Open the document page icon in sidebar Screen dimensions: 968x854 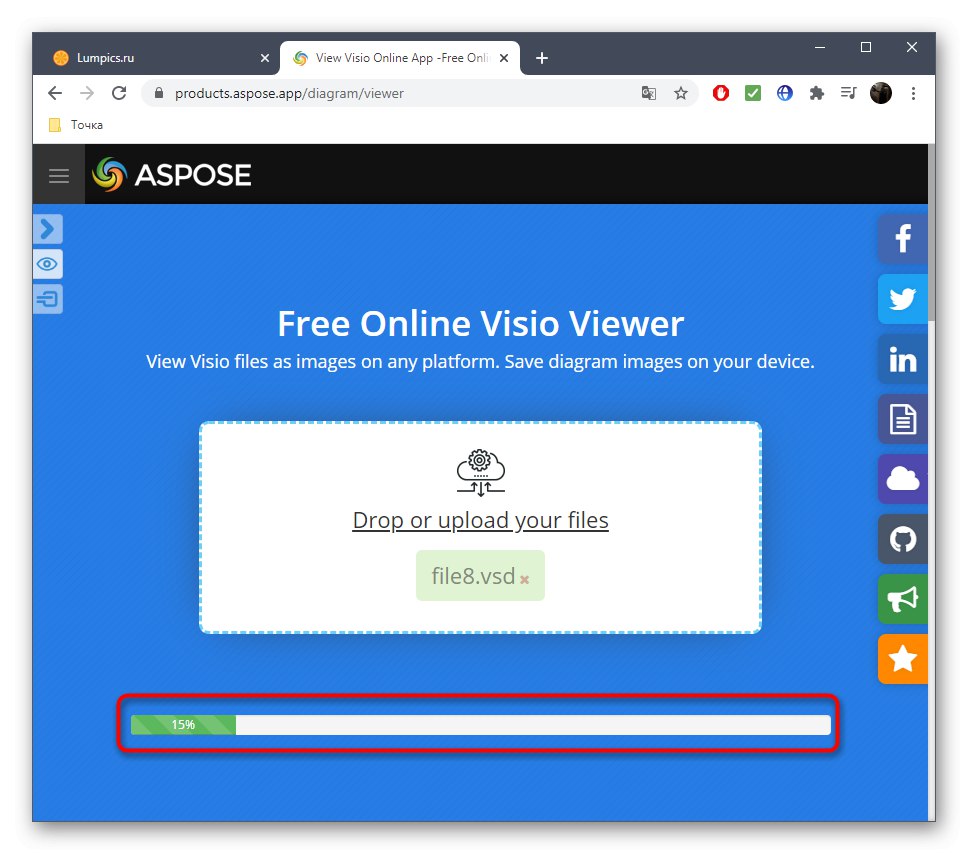(903, 419)
